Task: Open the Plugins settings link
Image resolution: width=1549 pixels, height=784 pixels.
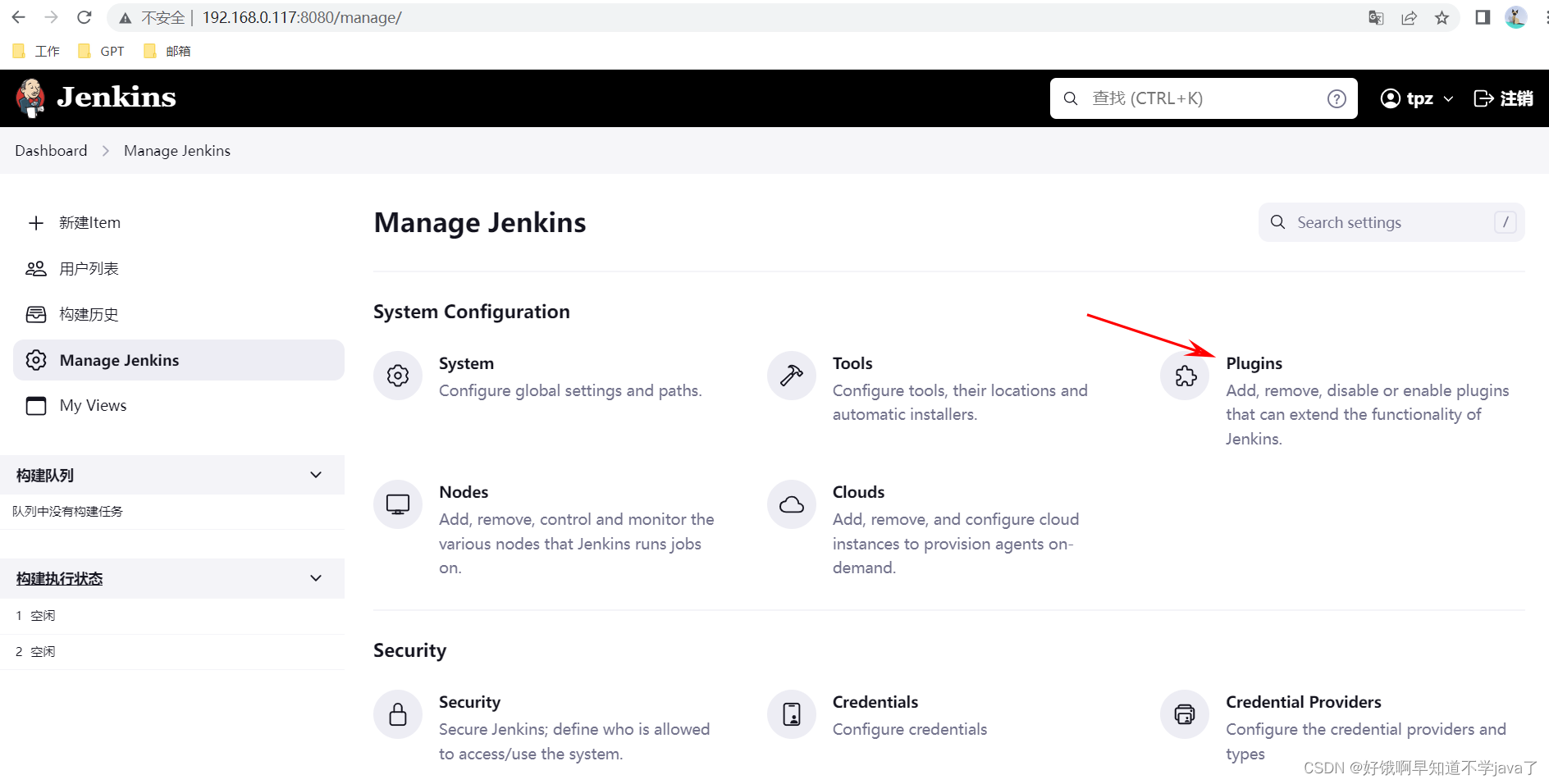Action: pyautogui.click(x=1254, y=363)
